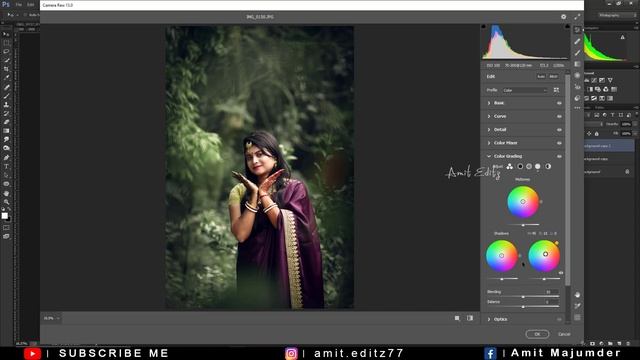Select the Lasso tool in Photoshop toolbar
This screenshot has height=360, width=640.
click(6, 51)
